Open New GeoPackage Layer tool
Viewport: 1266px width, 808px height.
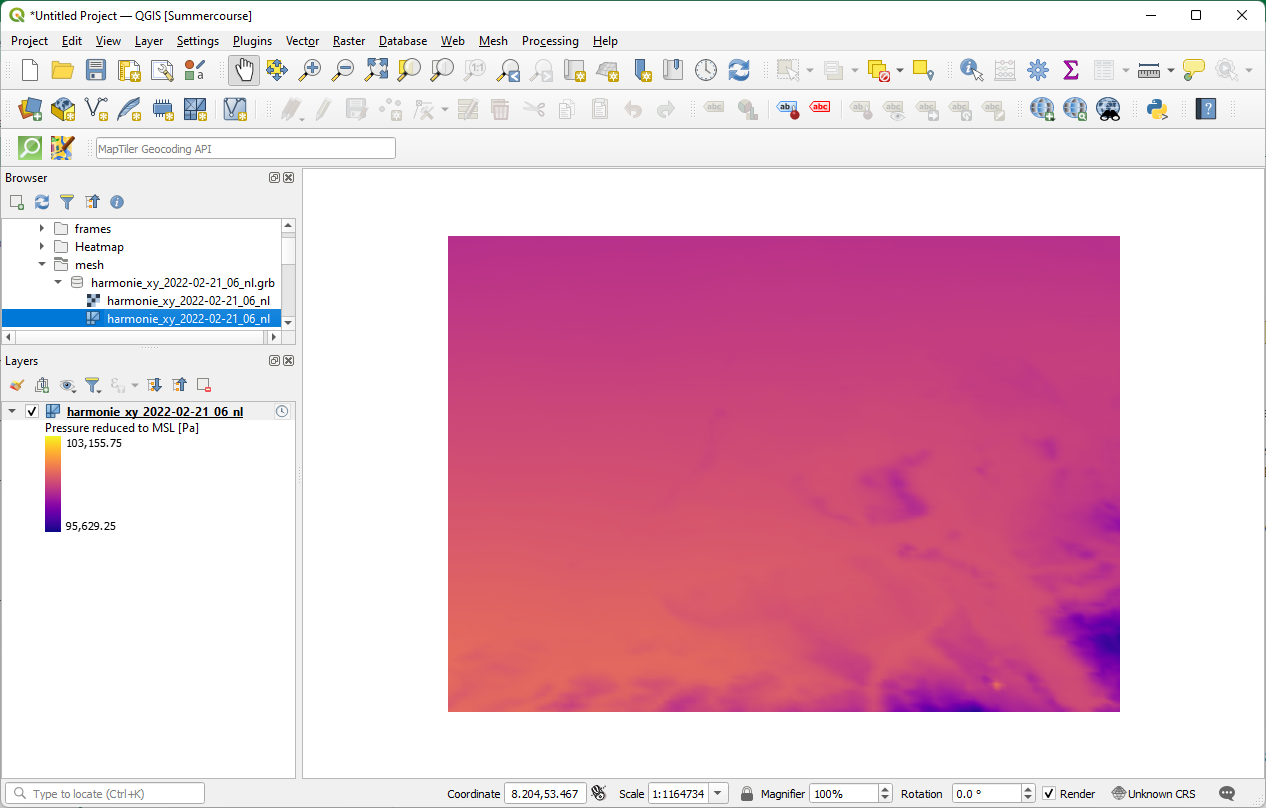(63, 109)
